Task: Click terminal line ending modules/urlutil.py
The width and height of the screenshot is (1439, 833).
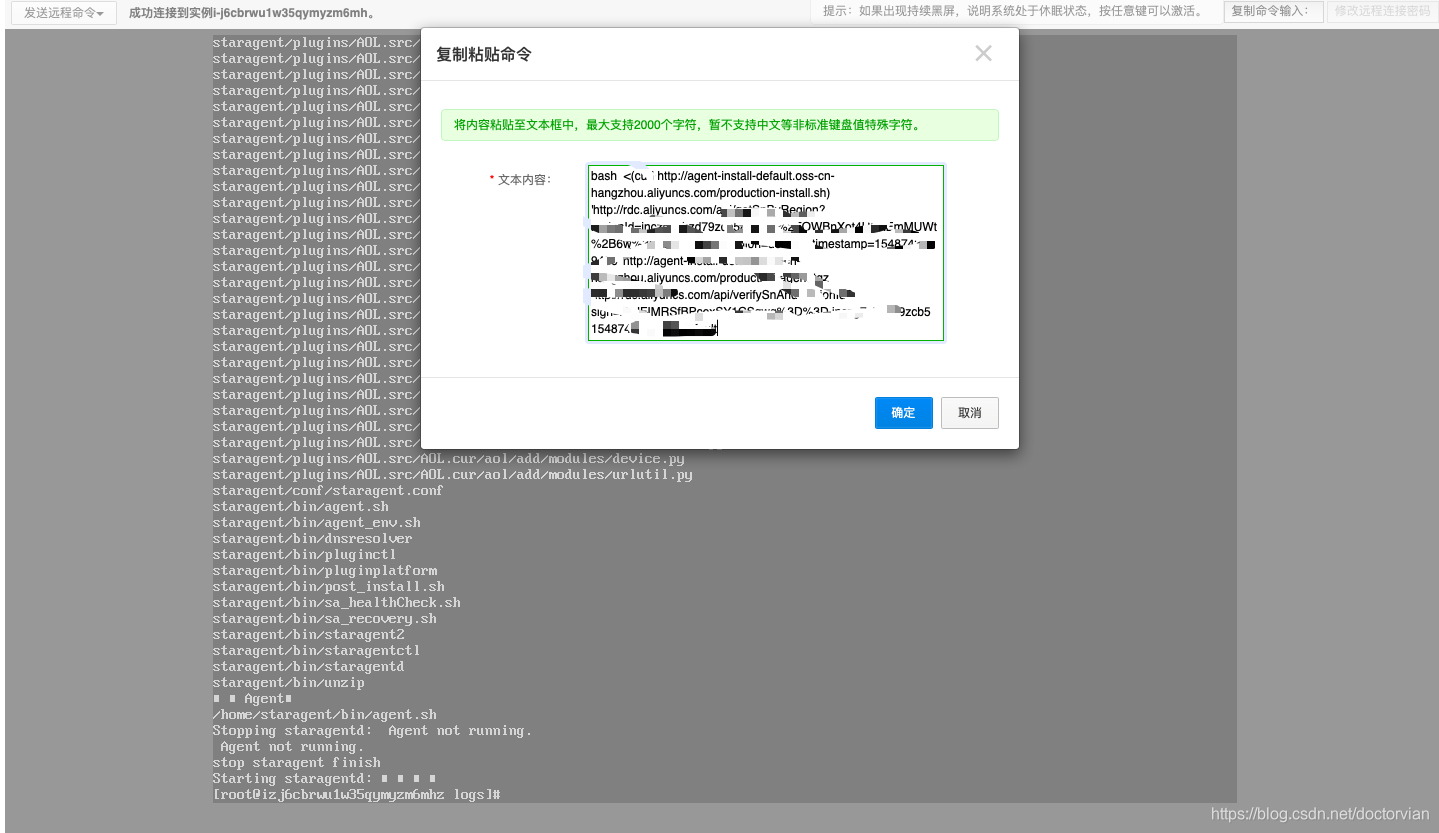Action: 452,475
